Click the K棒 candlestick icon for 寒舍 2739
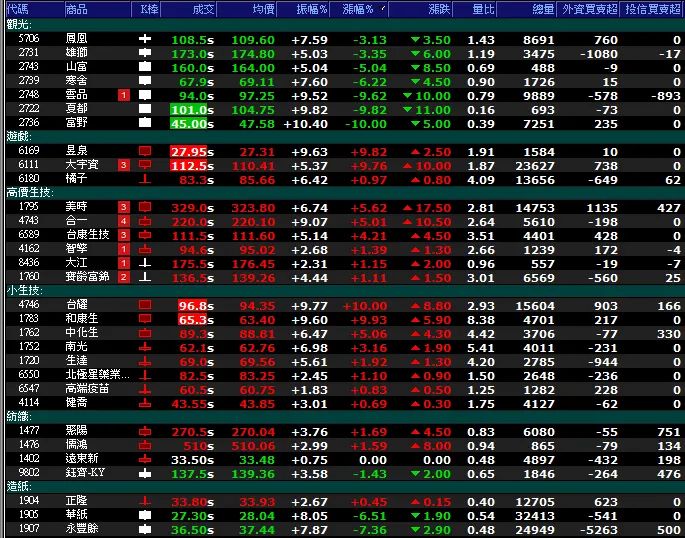Screen dimensions: 685x538 [x=145, y=81]
